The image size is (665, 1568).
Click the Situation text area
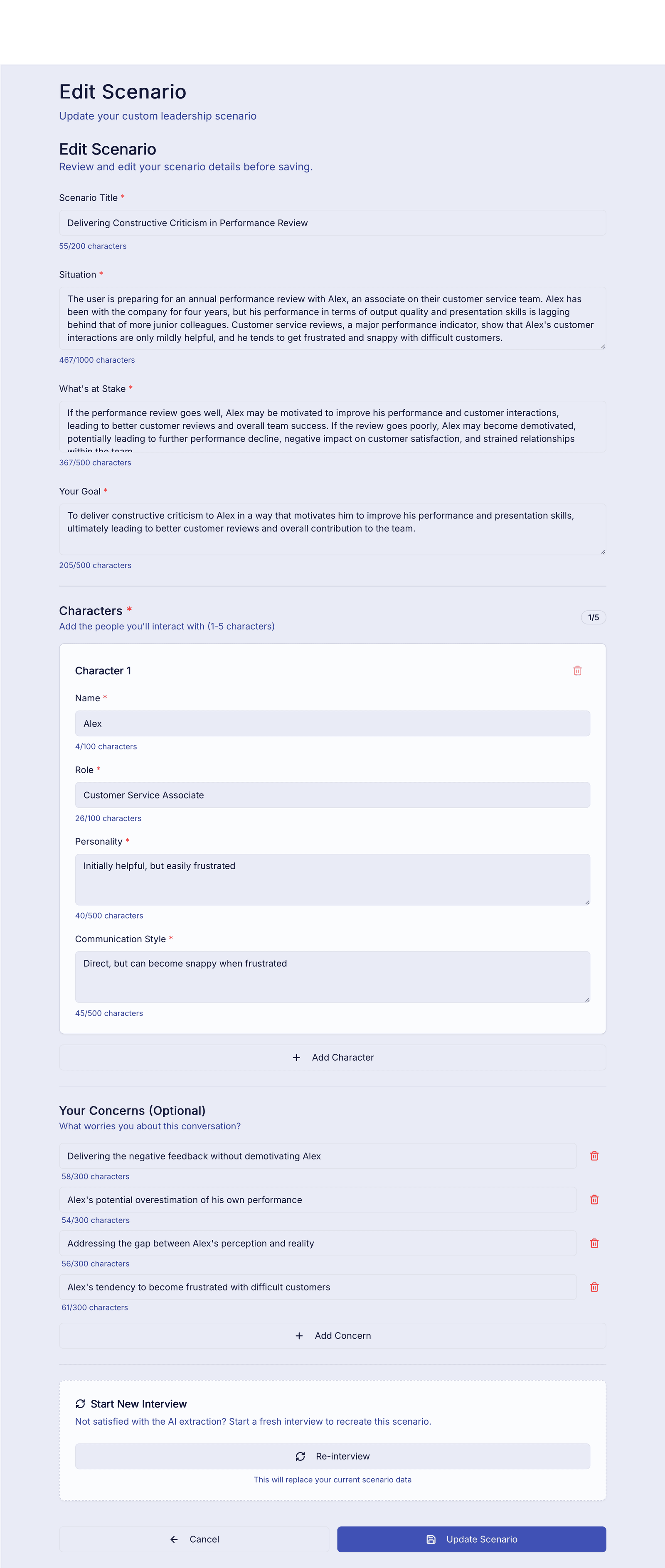point(332,317)
